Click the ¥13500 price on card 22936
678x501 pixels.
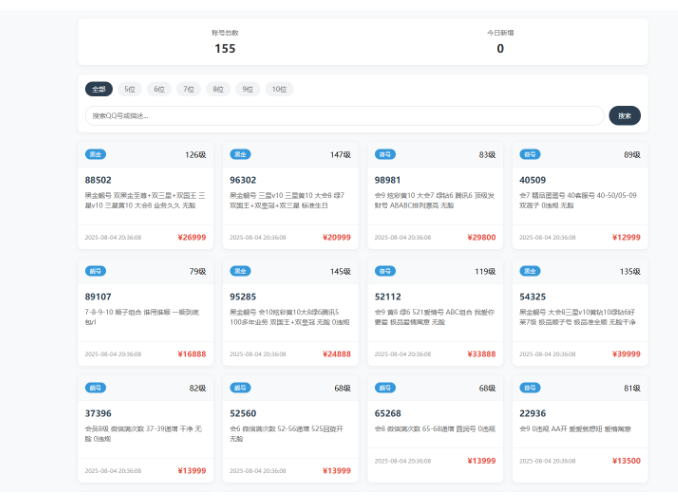pos(624,461)
